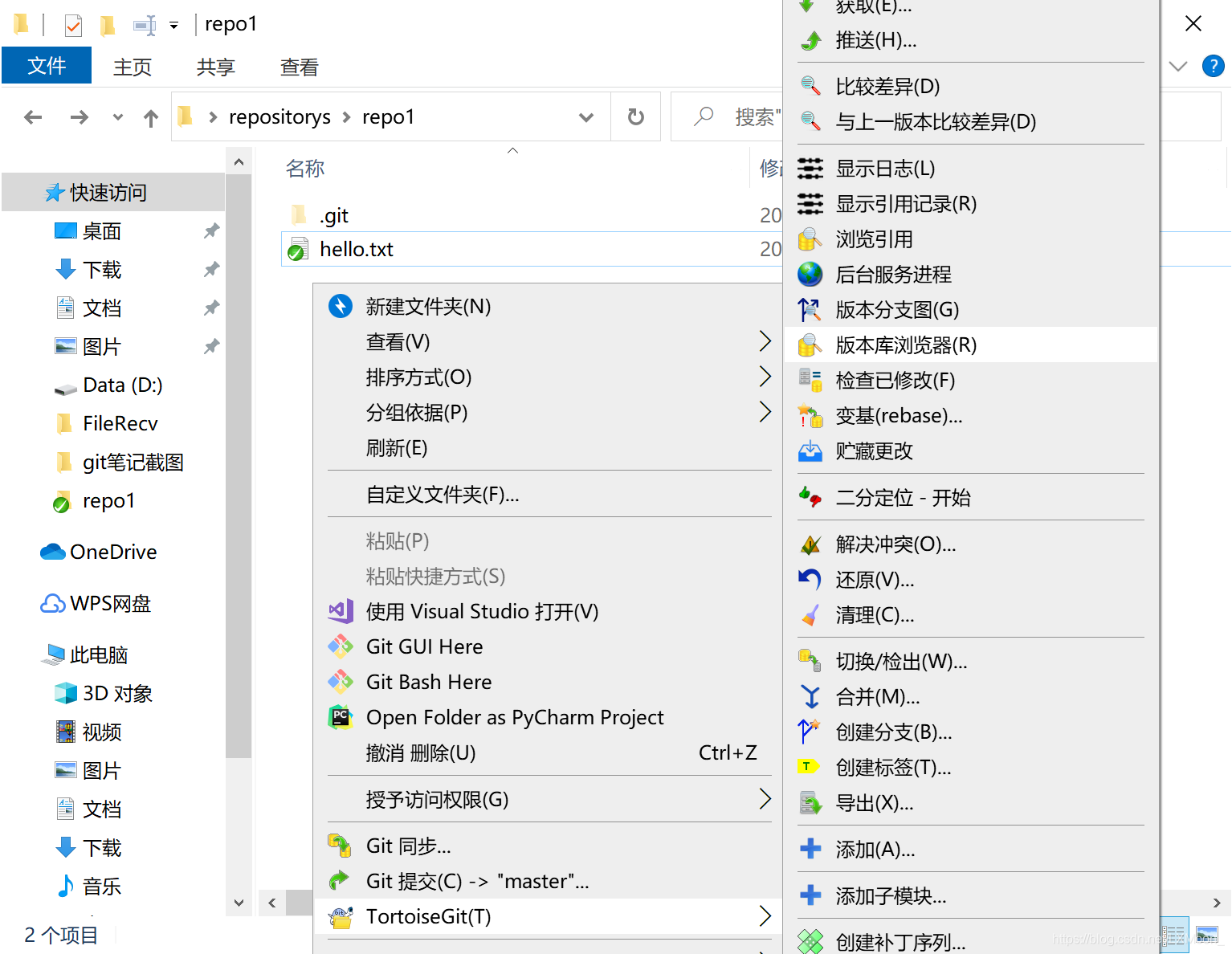This screenshot has width=1232, height=954.
Task: Open the recent locations dropdown arrow
Action: click(x=118, y=117)
